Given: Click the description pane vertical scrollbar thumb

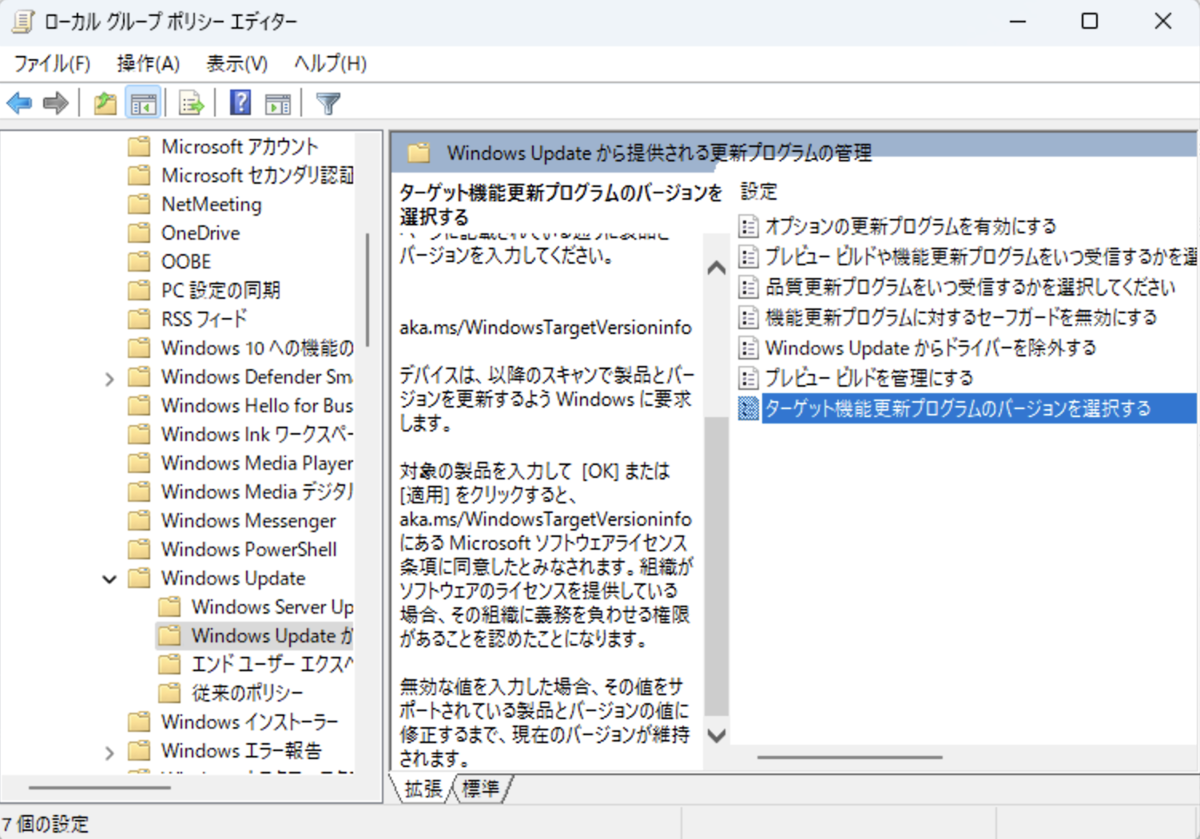Looking at the screenshot, I should (x=716, y=567).
